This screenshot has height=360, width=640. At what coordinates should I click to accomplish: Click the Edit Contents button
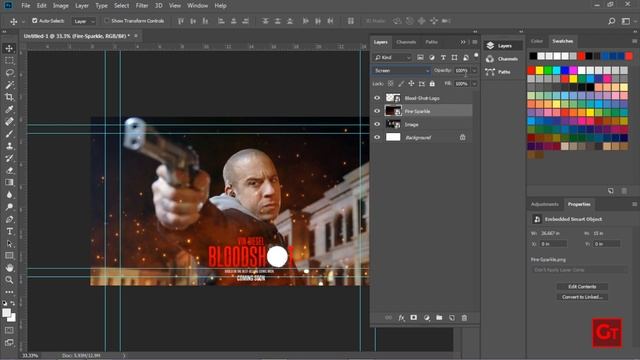(582, 287)
